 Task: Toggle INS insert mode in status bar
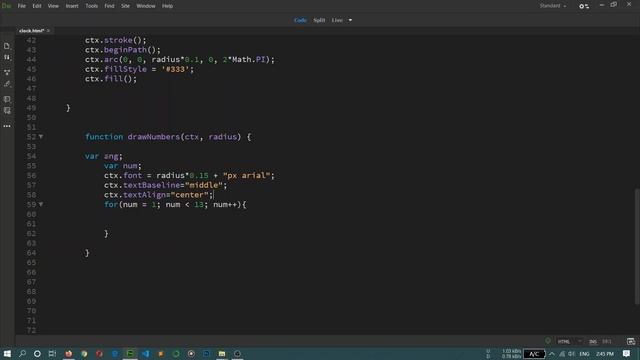click(x=593, y=342)
